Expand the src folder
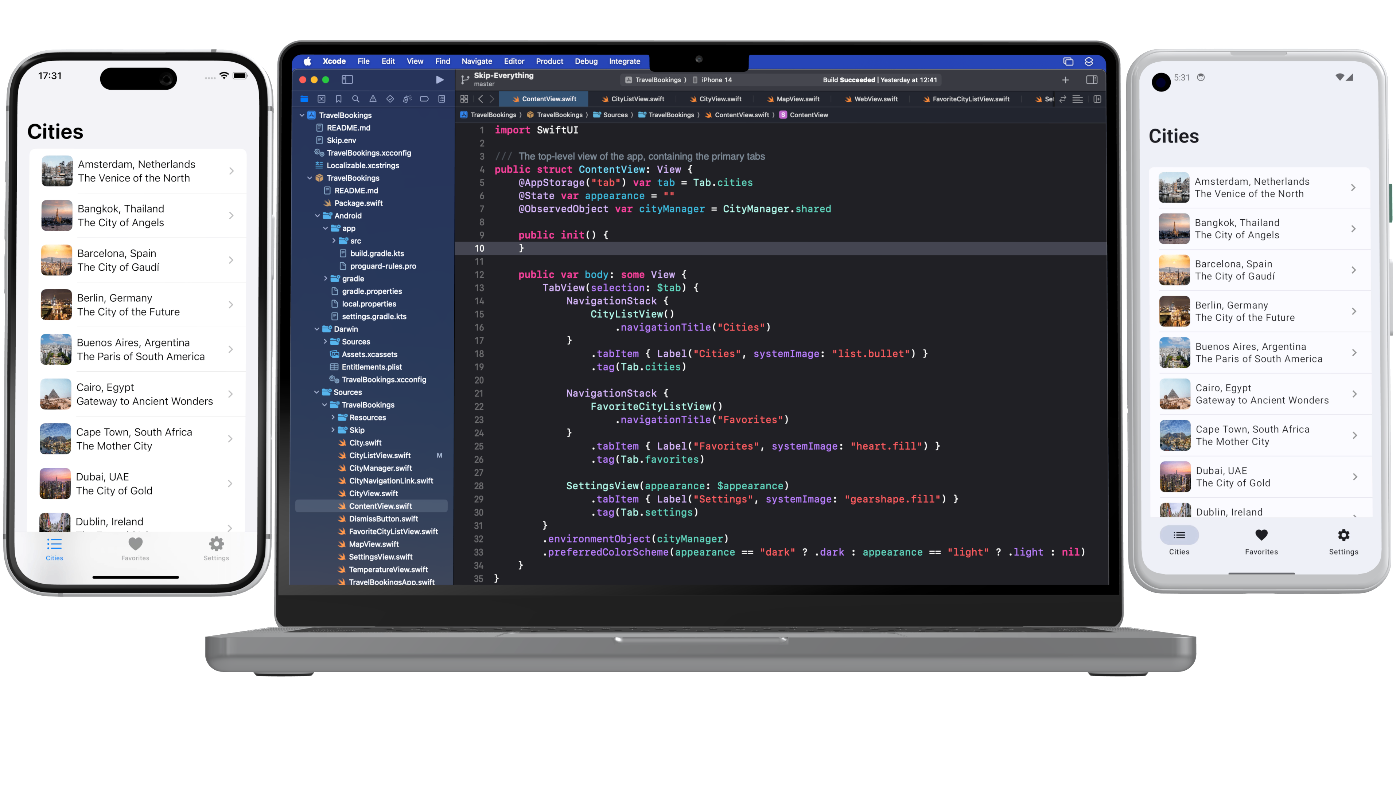 click(x=333, y=241)
